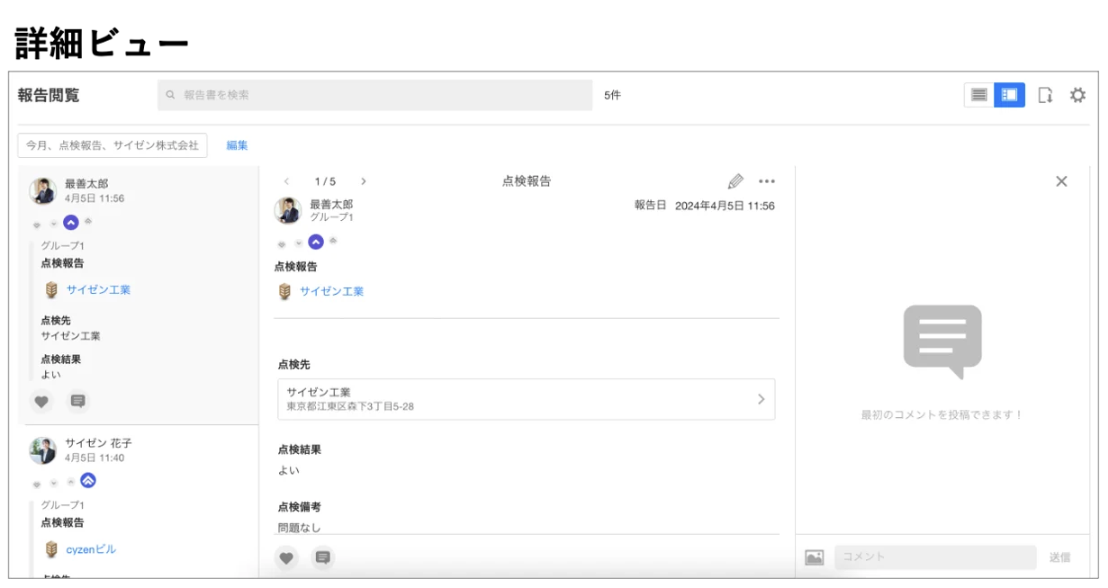This screenshot has height=588, width=1108.
Task: Open the 今月、点検報告 filter condition box
Action: [x=112, y=145]
